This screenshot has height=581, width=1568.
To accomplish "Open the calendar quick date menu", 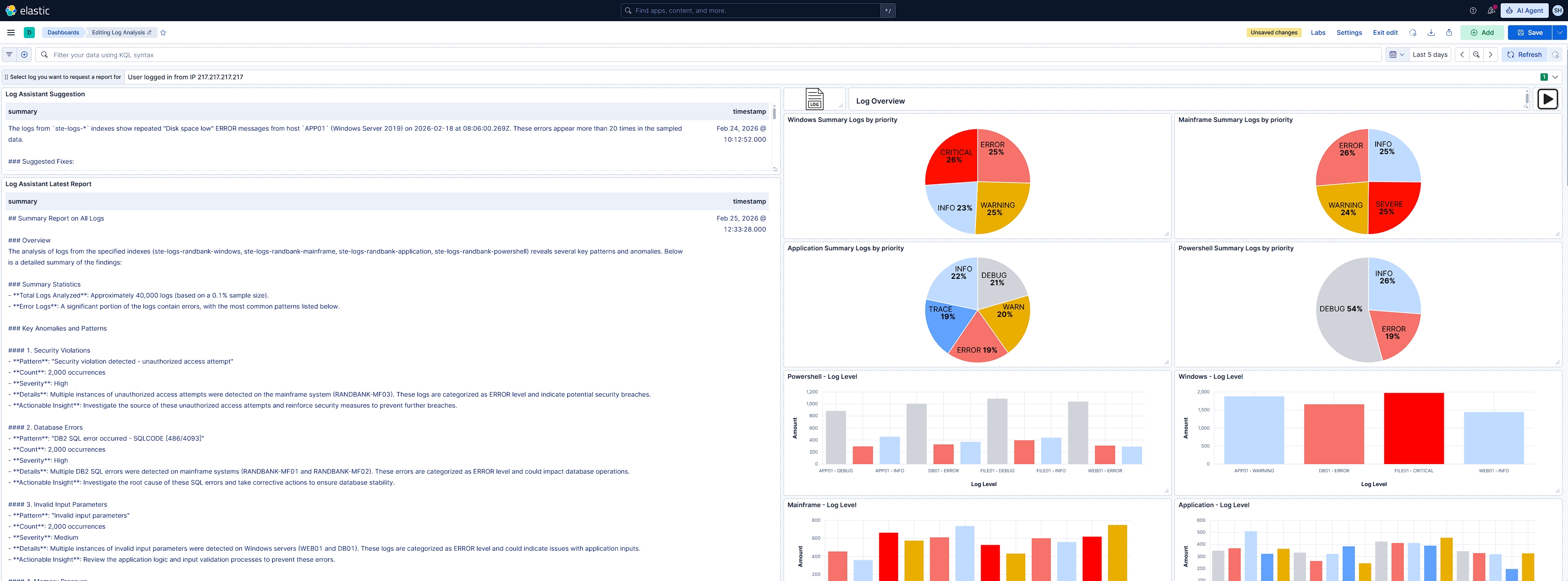I will (x=1396, y=55).
